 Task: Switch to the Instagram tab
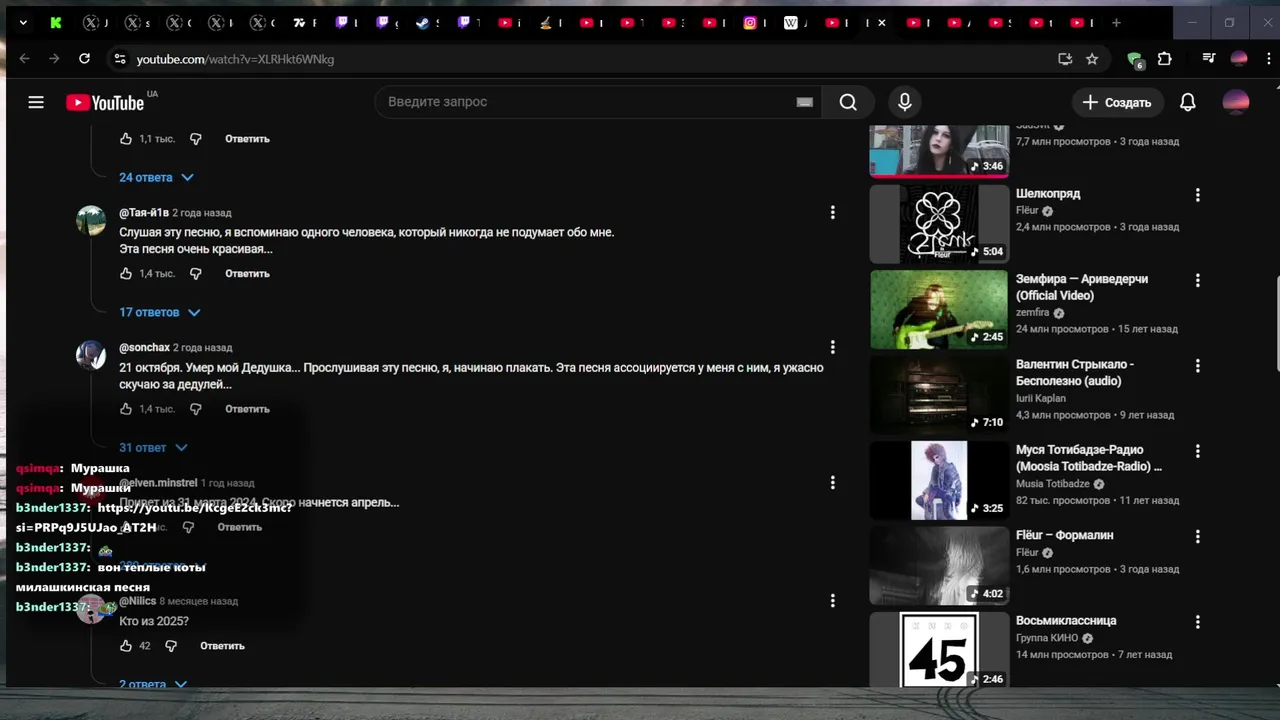point(750,22)
